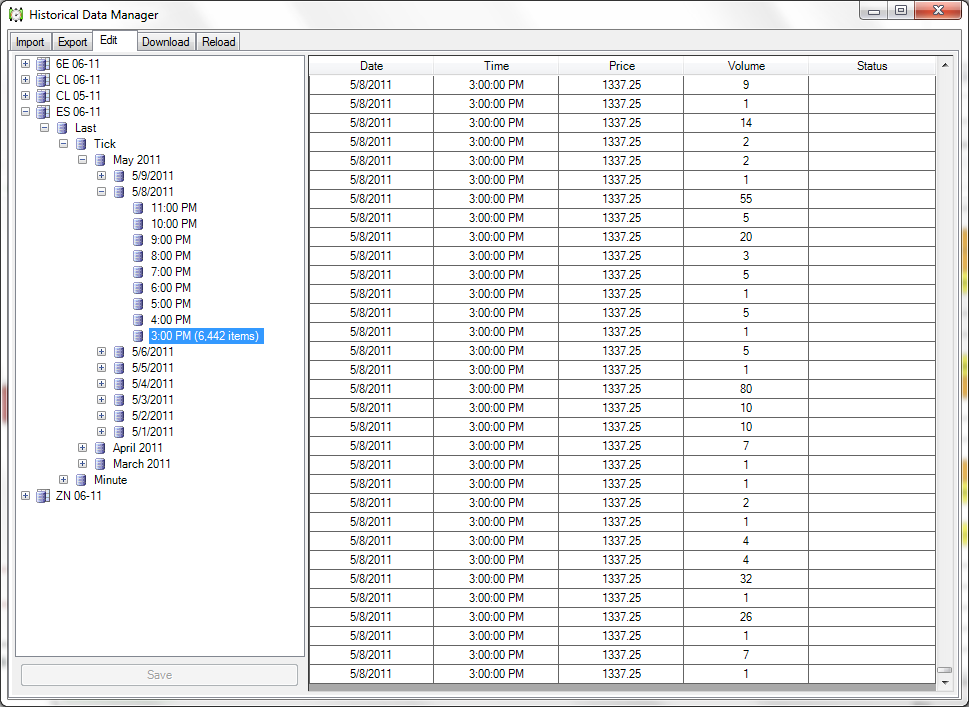This screenshot has height=707, width=969.
Task: Sort by the Volume column header
Action: (x=746, y=66)
